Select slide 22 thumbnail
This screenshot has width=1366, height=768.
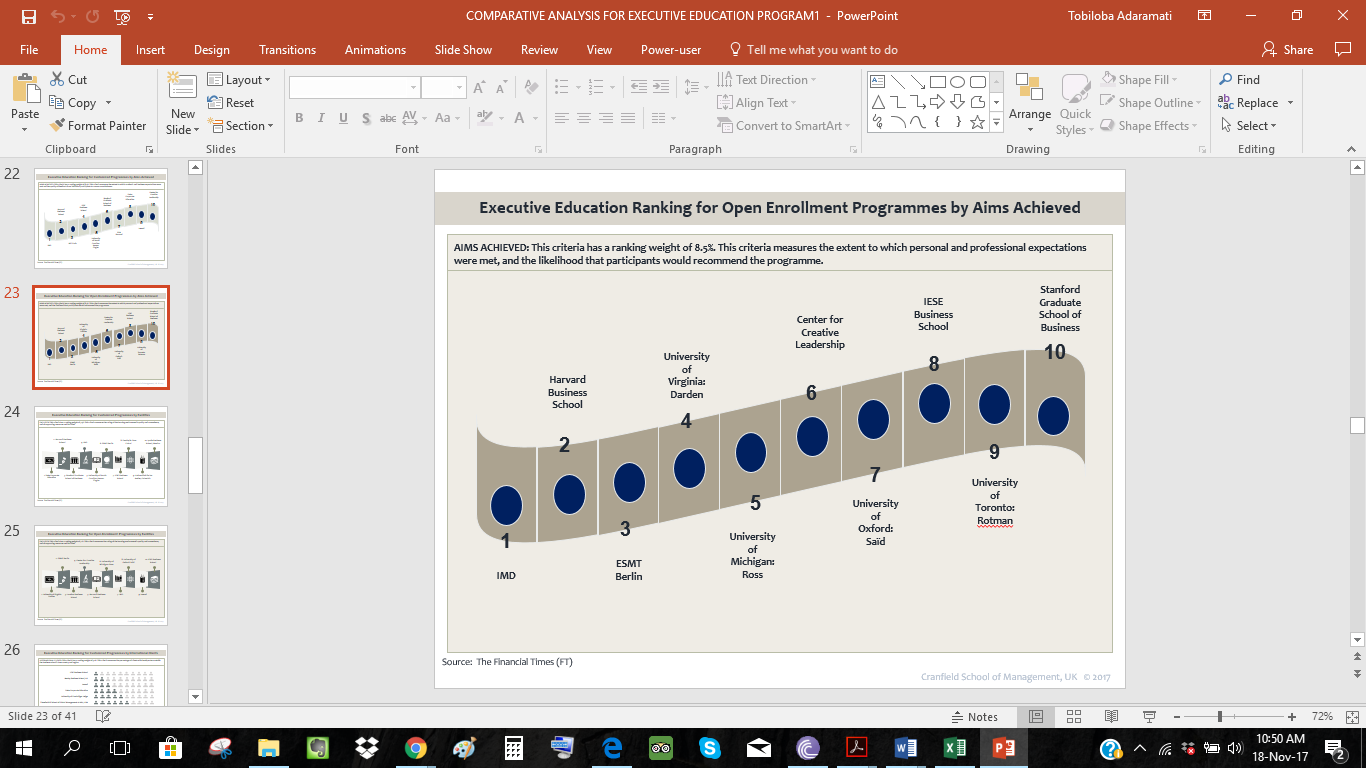[101, 218]
